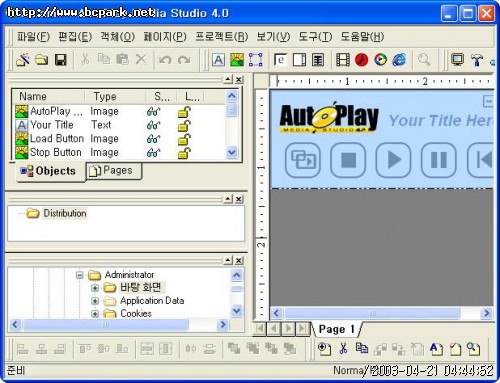Toggle the lock icon for Your Title text
The image size is (500, 383).
(x=184, y=125)
